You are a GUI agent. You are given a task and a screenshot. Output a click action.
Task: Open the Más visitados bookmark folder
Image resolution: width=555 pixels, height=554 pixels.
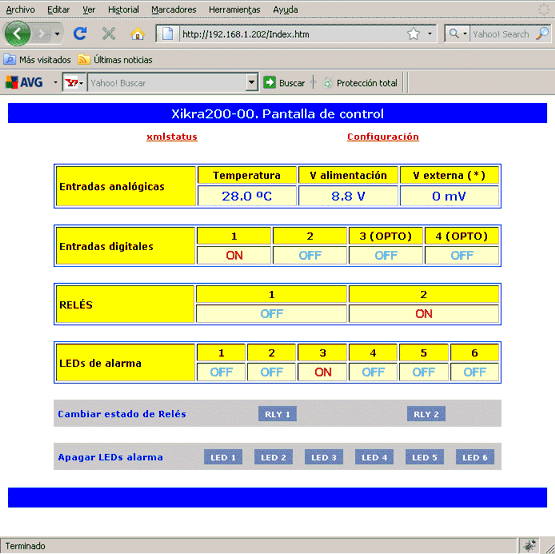pos(37,60)
